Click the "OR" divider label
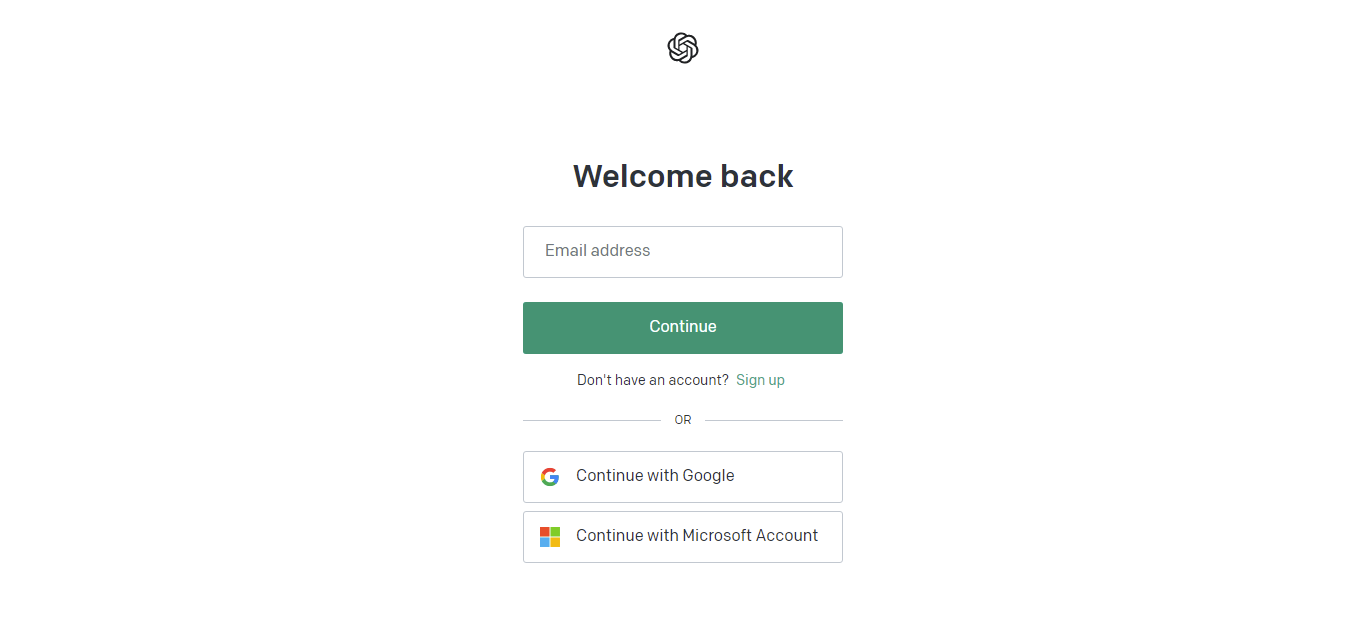Screen dimensions: 1366x625 [683, 420]
